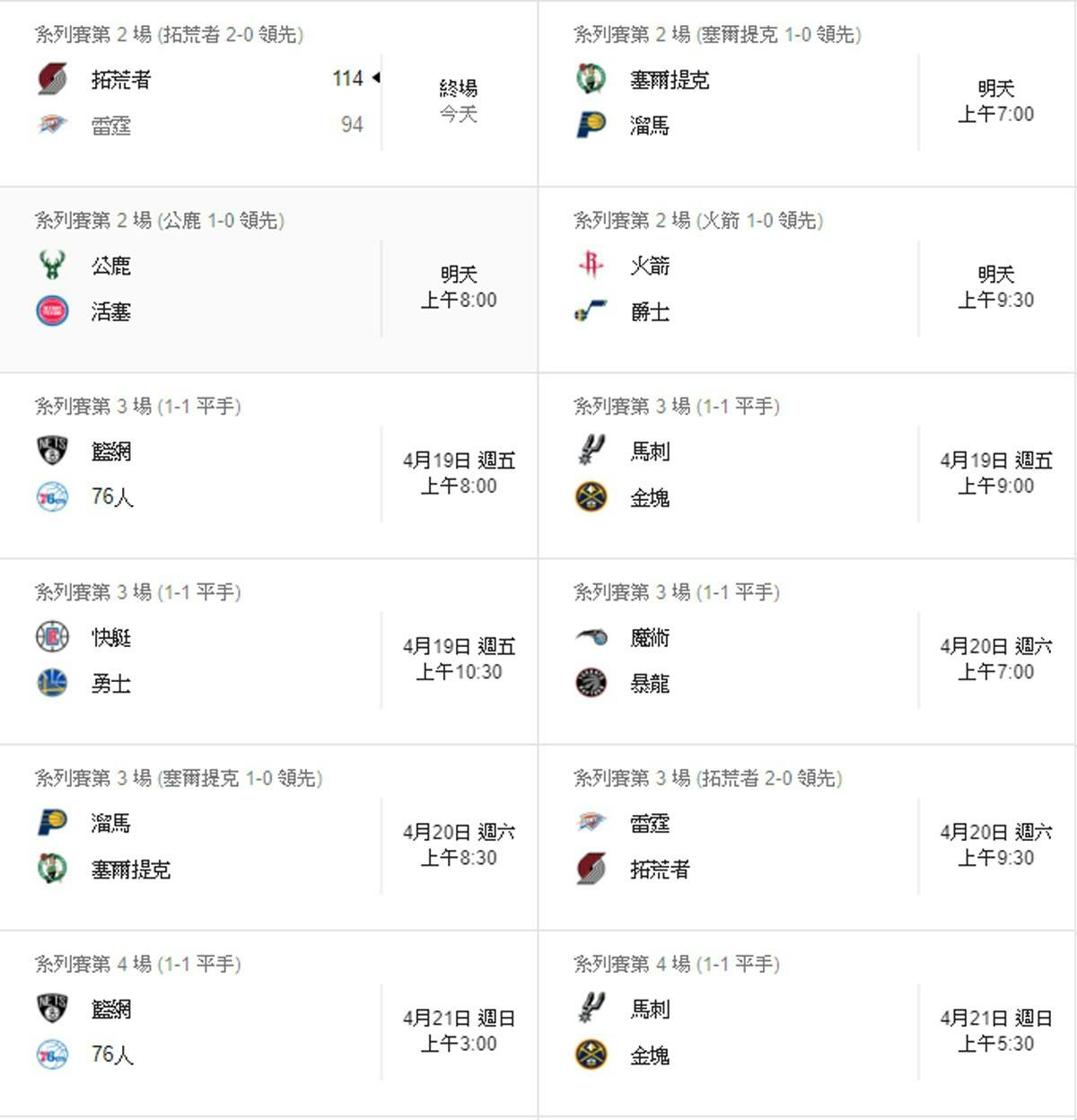Click the Spurs logo in the Game 3 card

591,451
